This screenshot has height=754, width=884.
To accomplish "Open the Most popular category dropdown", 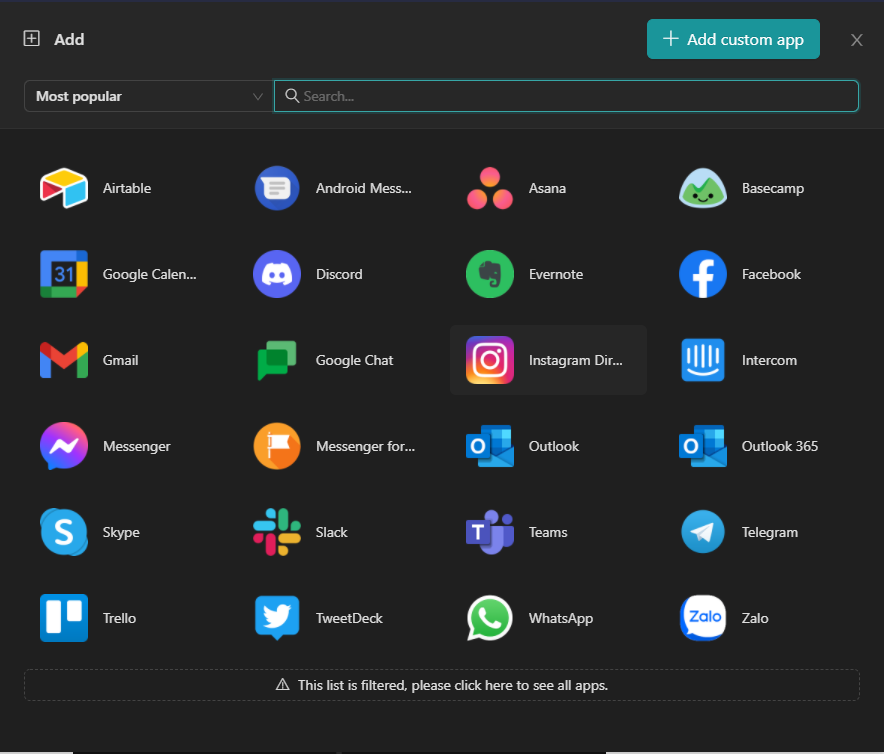I will (x=148, y=96).
